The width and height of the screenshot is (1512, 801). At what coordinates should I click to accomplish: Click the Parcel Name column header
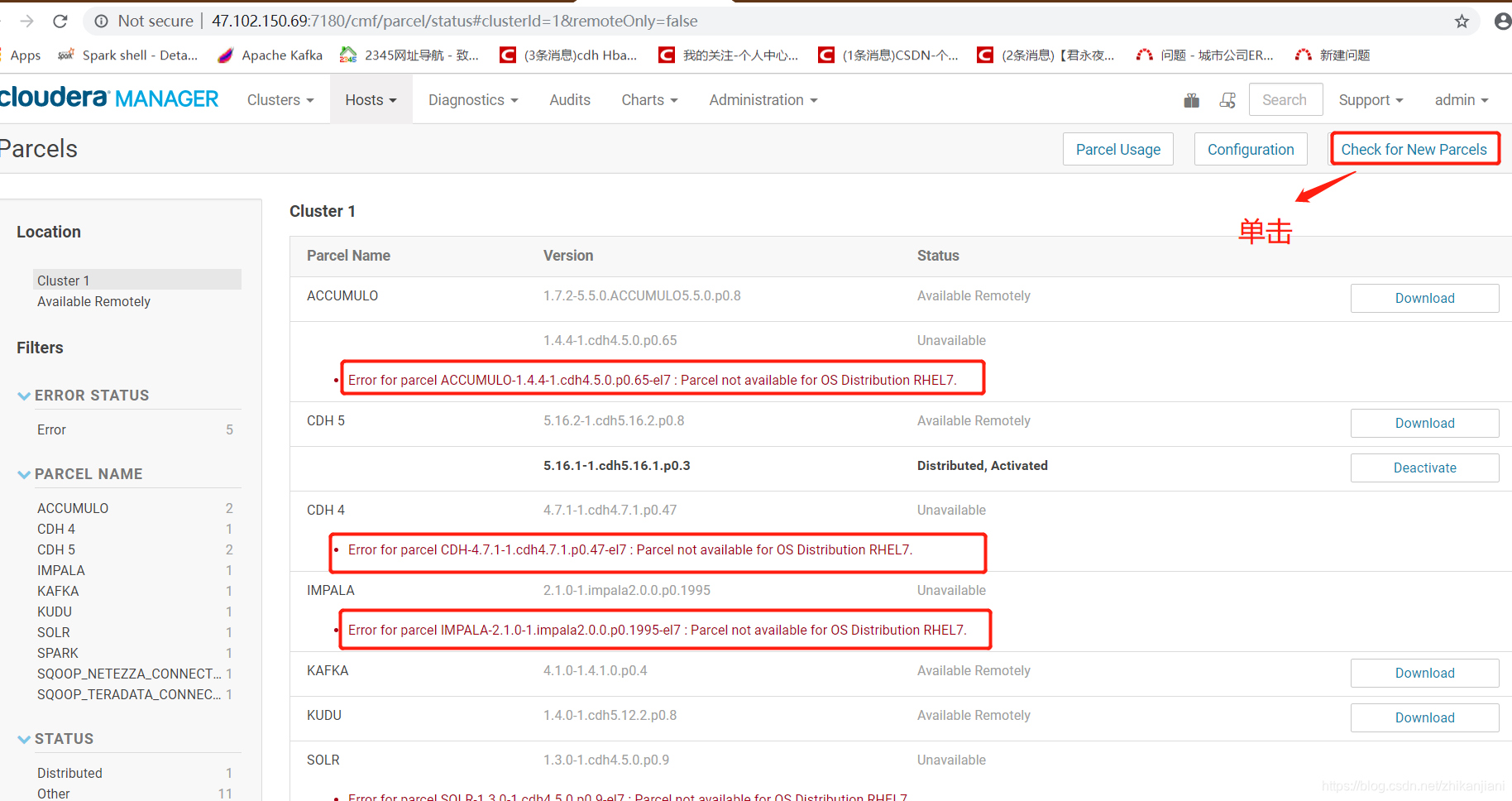(x=348, y=256)
